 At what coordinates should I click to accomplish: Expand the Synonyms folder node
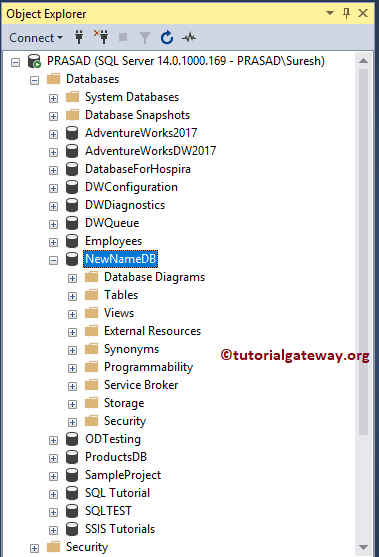click(72, 350)
